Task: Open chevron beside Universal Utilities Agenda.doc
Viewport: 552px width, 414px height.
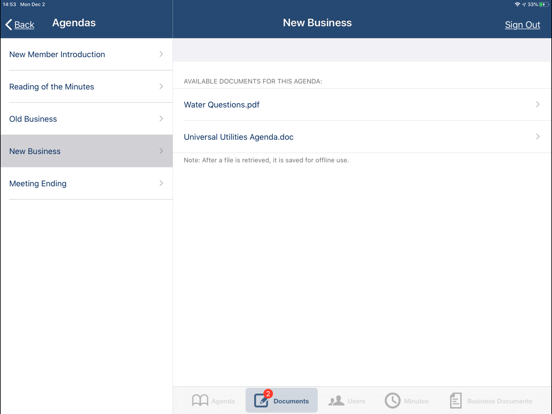Action: 538,137
